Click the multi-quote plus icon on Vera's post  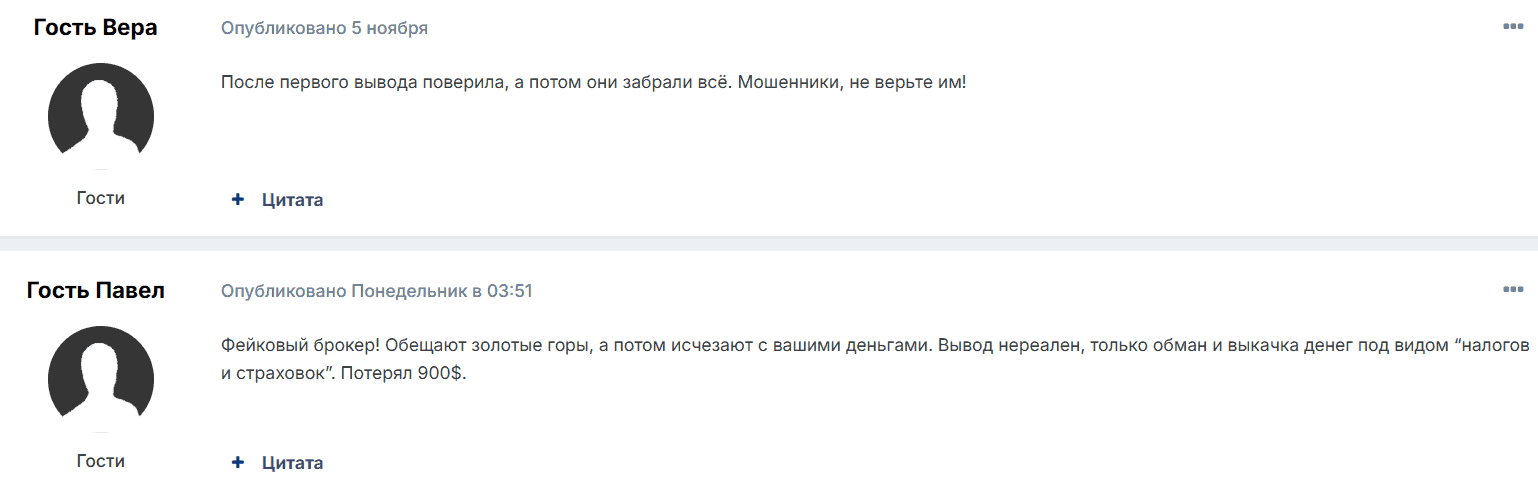pyautogui.click(x=237, y=200)
